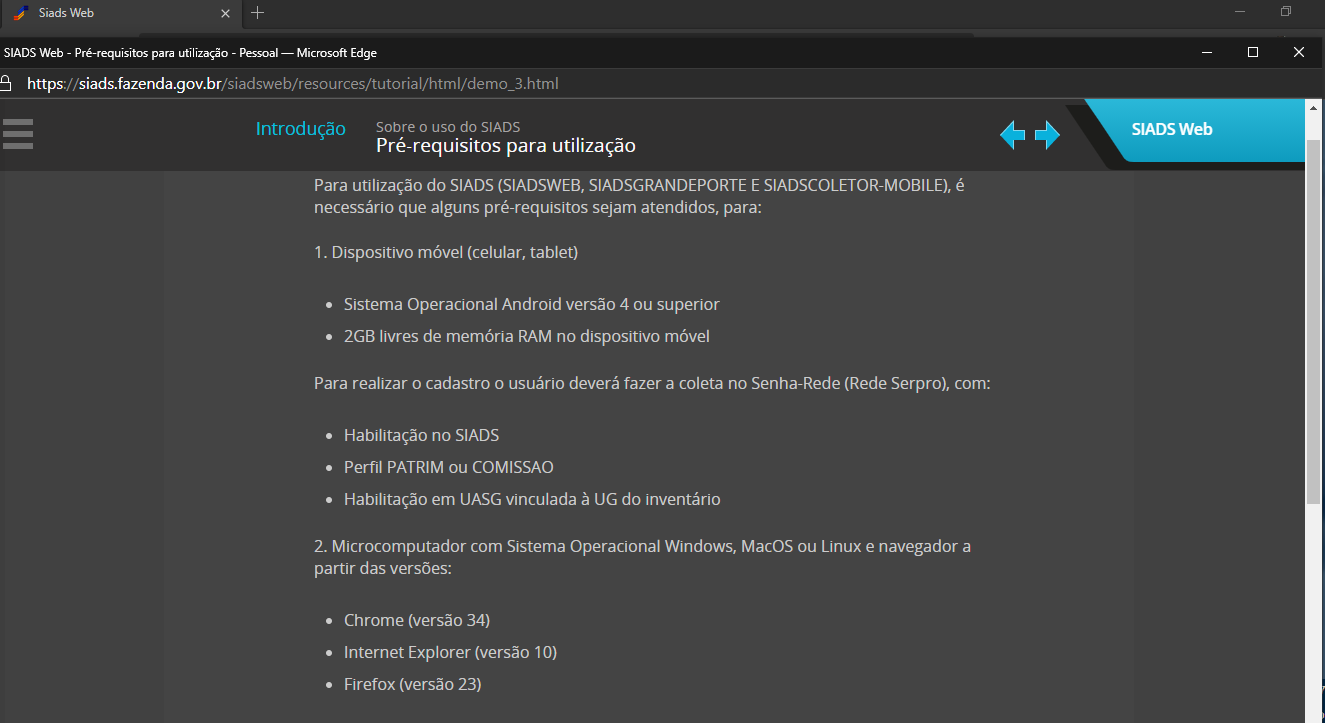Go to next tutorial page arrow

point(1047,135)
